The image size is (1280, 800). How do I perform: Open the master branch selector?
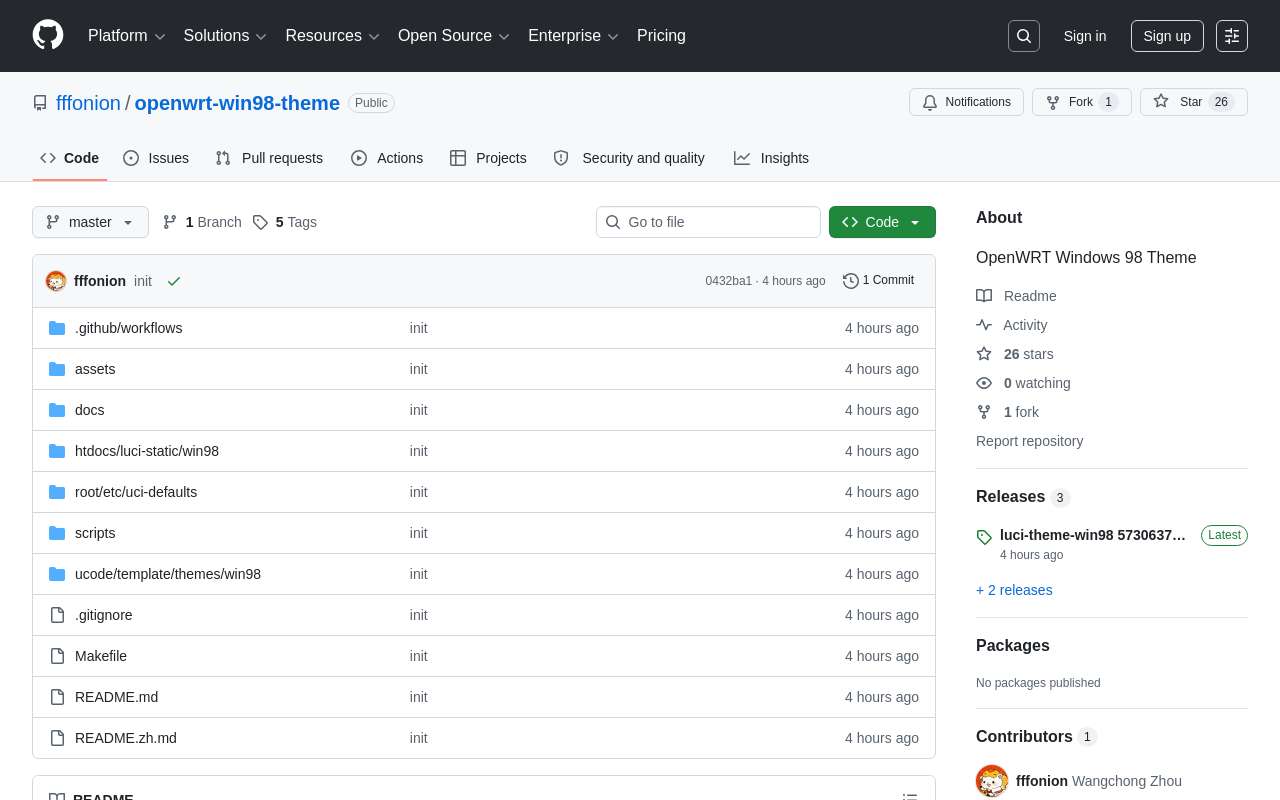(90, 222)
